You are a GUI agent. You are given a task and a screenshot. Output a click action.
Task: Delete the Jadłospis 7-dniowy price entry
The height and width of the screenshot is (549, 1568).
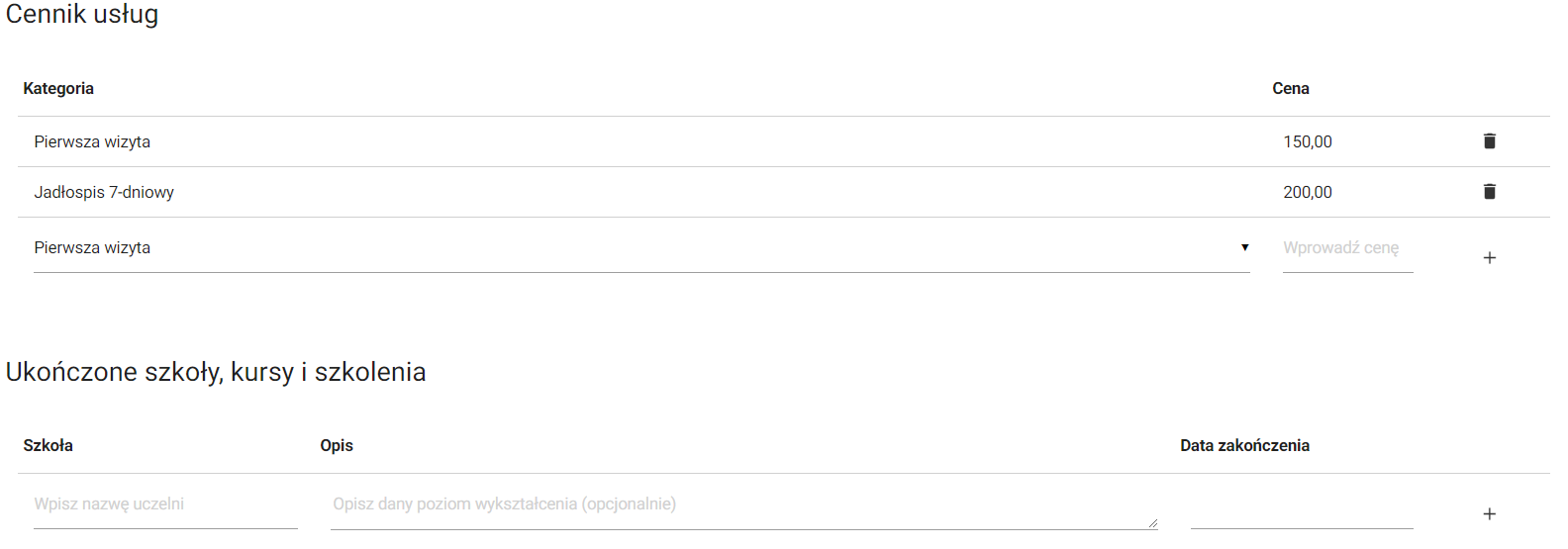pos(1489,192)
